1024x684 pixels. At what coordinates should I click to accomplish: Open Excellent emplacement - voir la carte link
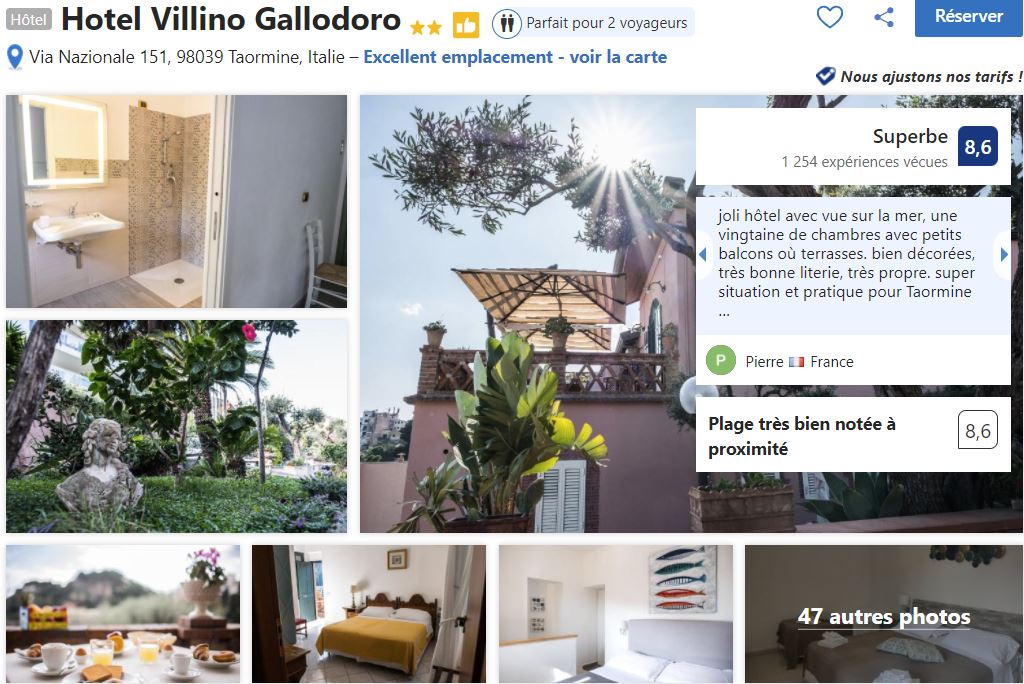(x=515, y=57)
